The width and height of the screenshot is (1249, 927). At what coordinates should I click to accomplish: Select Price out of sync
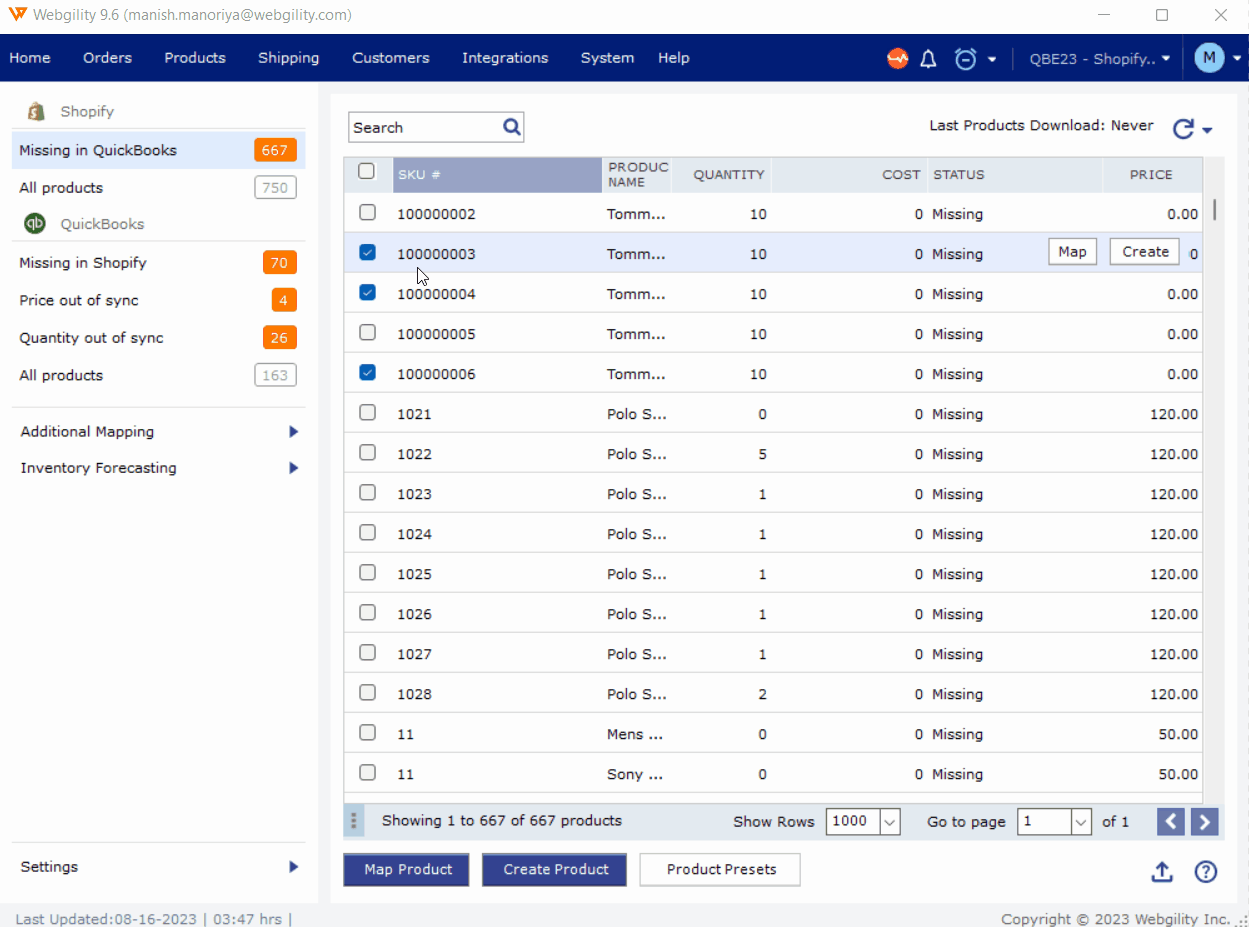tap(158, 300)
